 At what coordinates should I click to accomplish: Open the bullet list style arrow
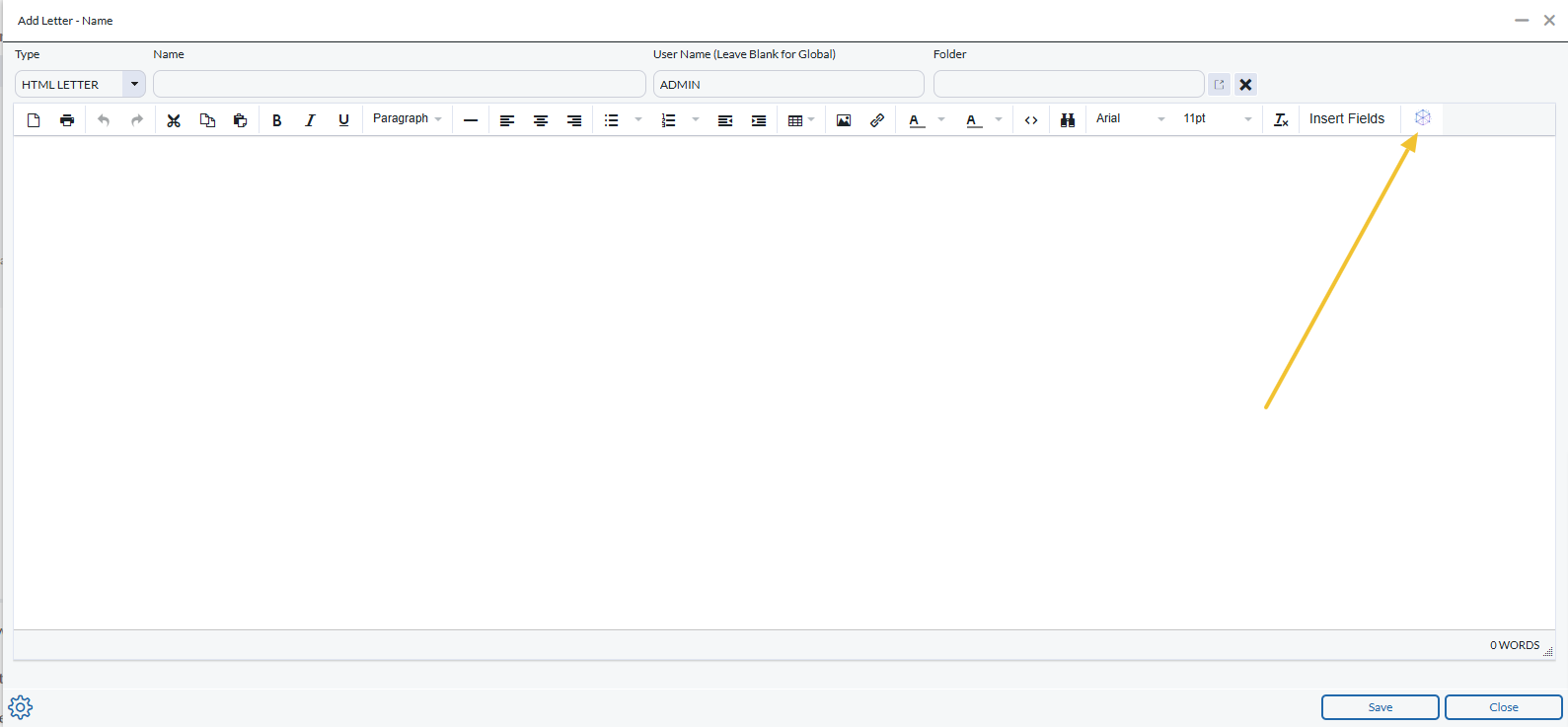click(638, 120)
